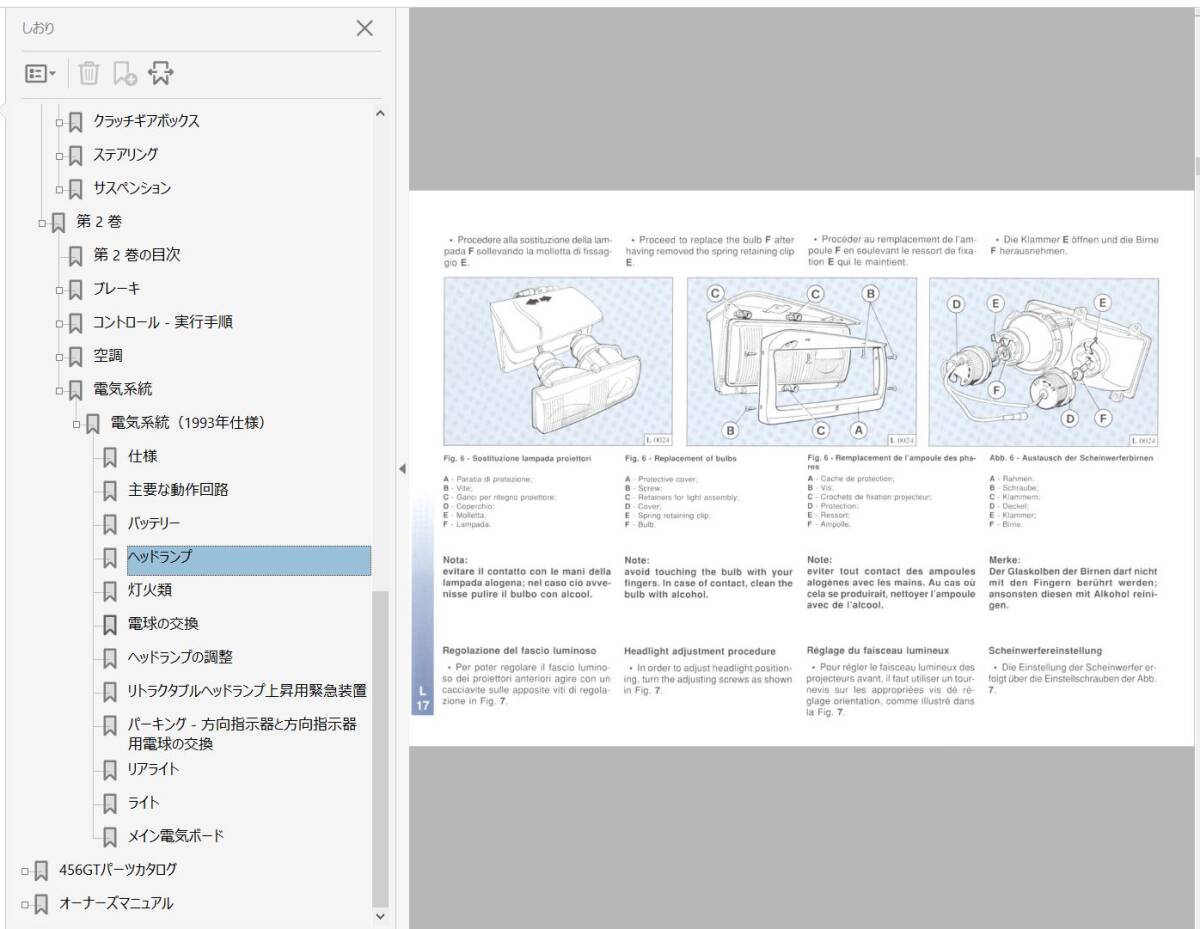Expand the オーナーズマニュアル bookmark
Screen dimensions: 1200x929
tap(25, 904)
